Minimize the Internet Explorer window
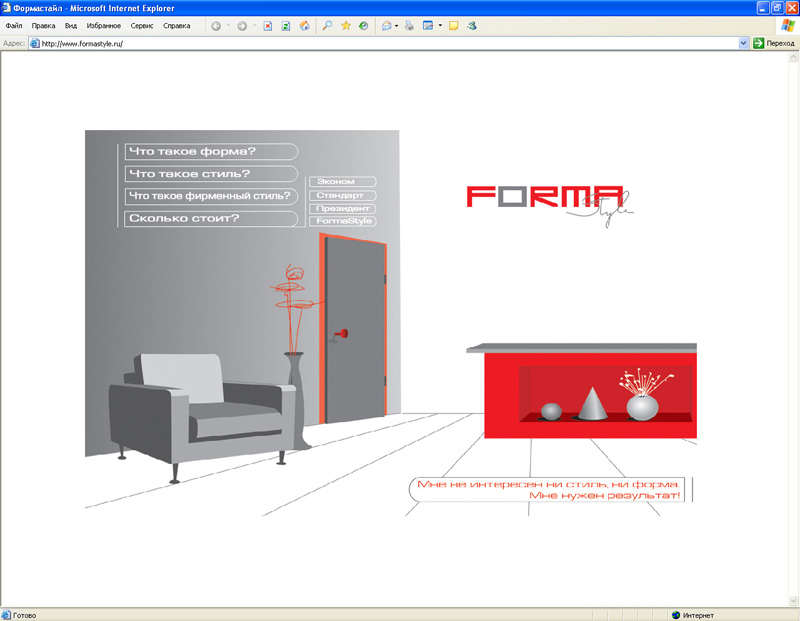 click(x=763, y=8)
